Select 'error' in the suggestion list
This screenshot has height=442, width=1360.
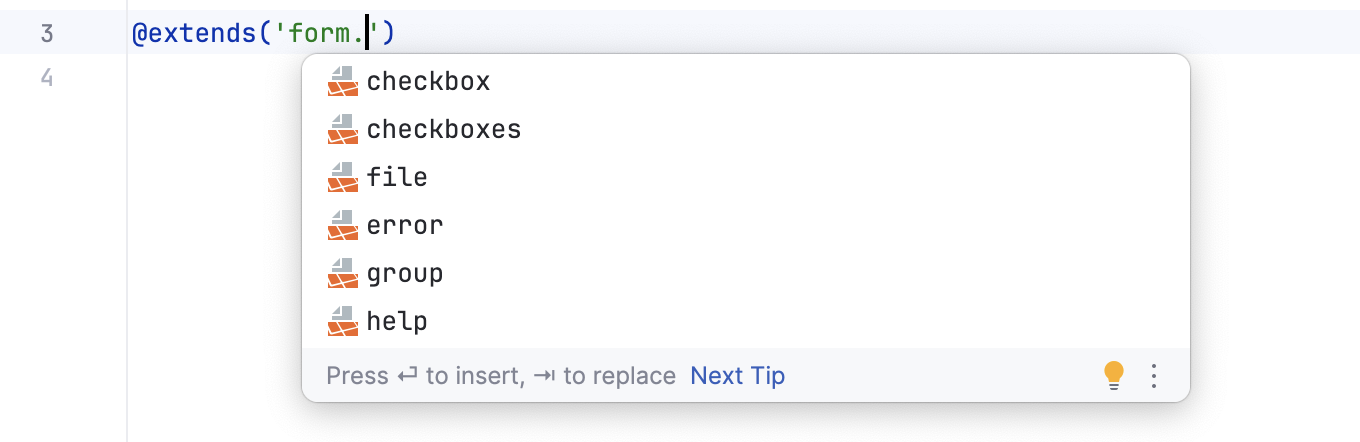pyautogui.click(x=405, y=225)
